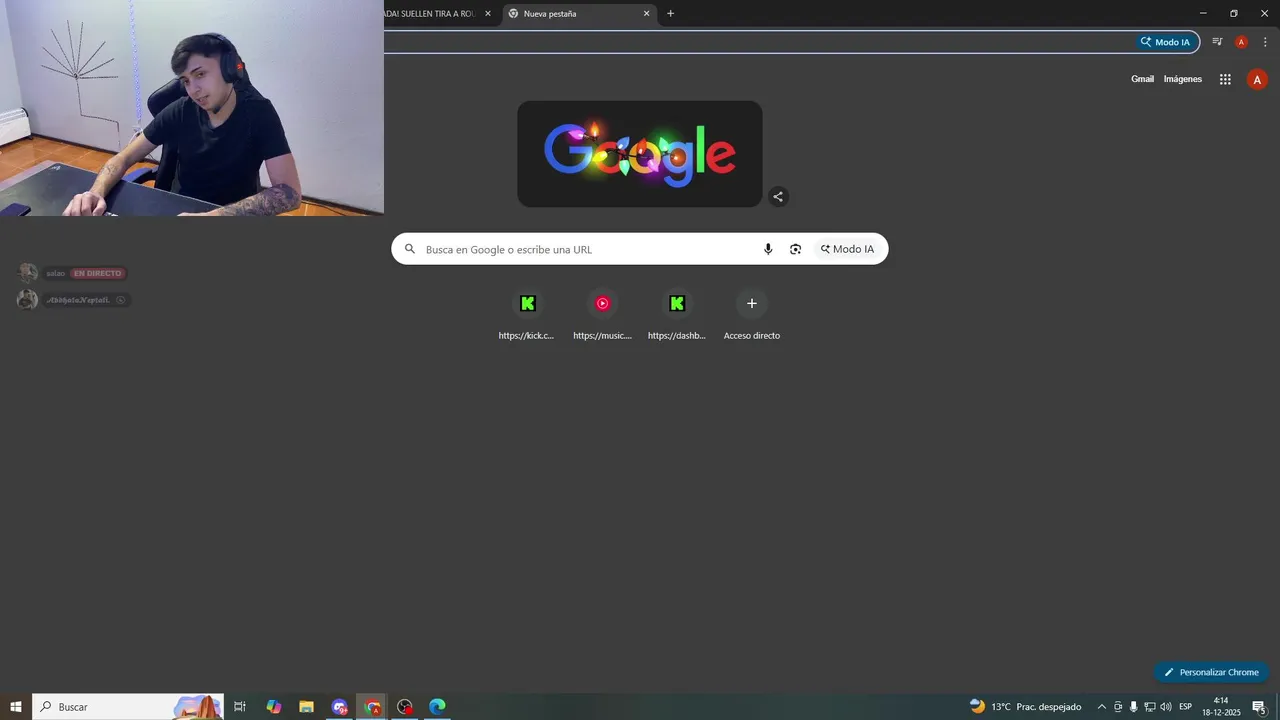Open the Google account avatar on the page
The width and height of the screenshot is (1280, 720).
pyautogui.click(x=1257, y=79)
